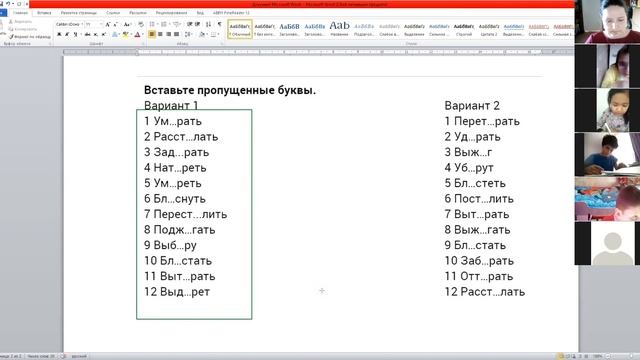Toggle strikethrough formatting

tap(87, 34)
